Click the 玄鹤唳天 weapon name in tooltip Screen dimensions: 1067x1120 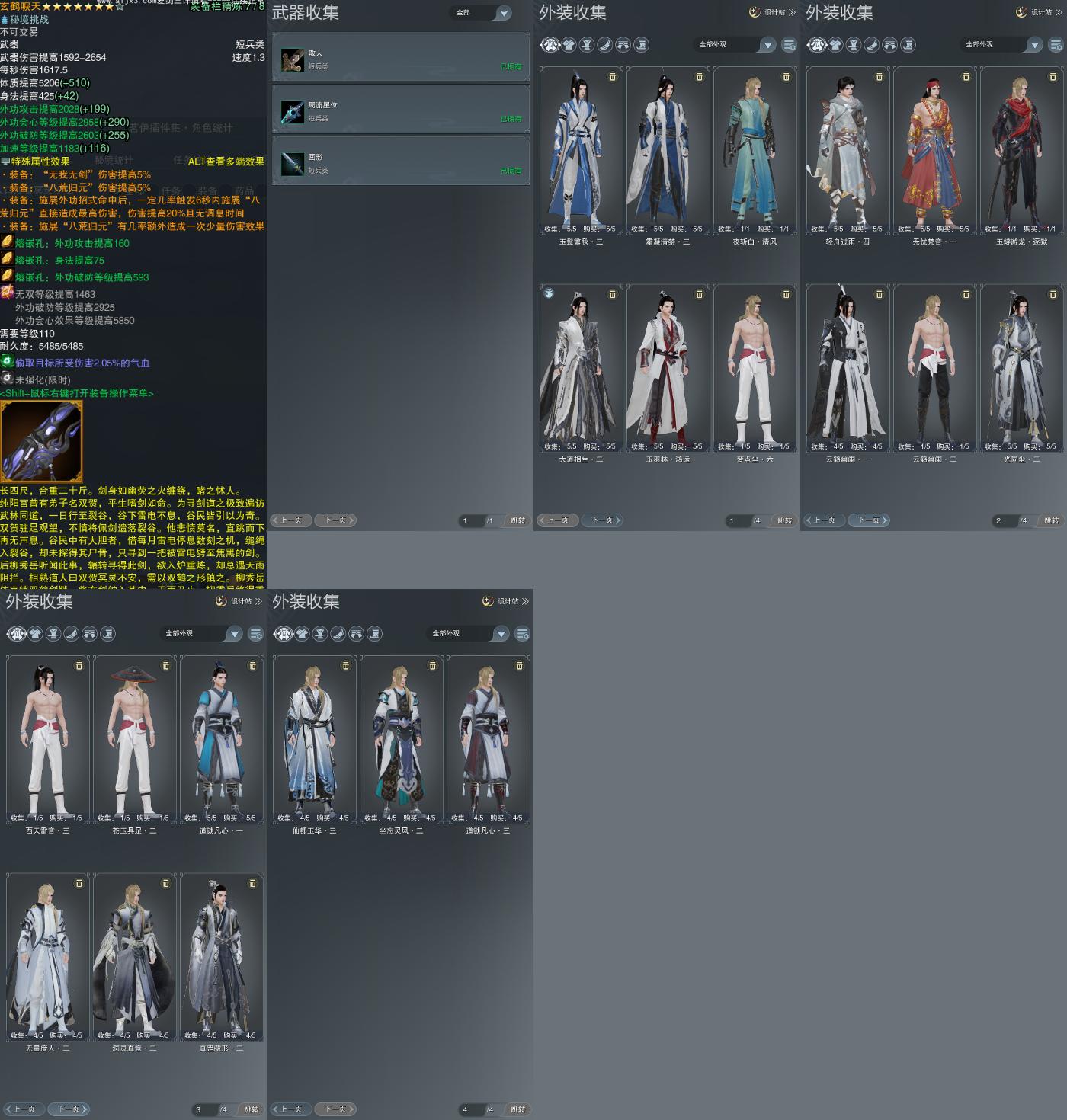click(x=21, y=6)
